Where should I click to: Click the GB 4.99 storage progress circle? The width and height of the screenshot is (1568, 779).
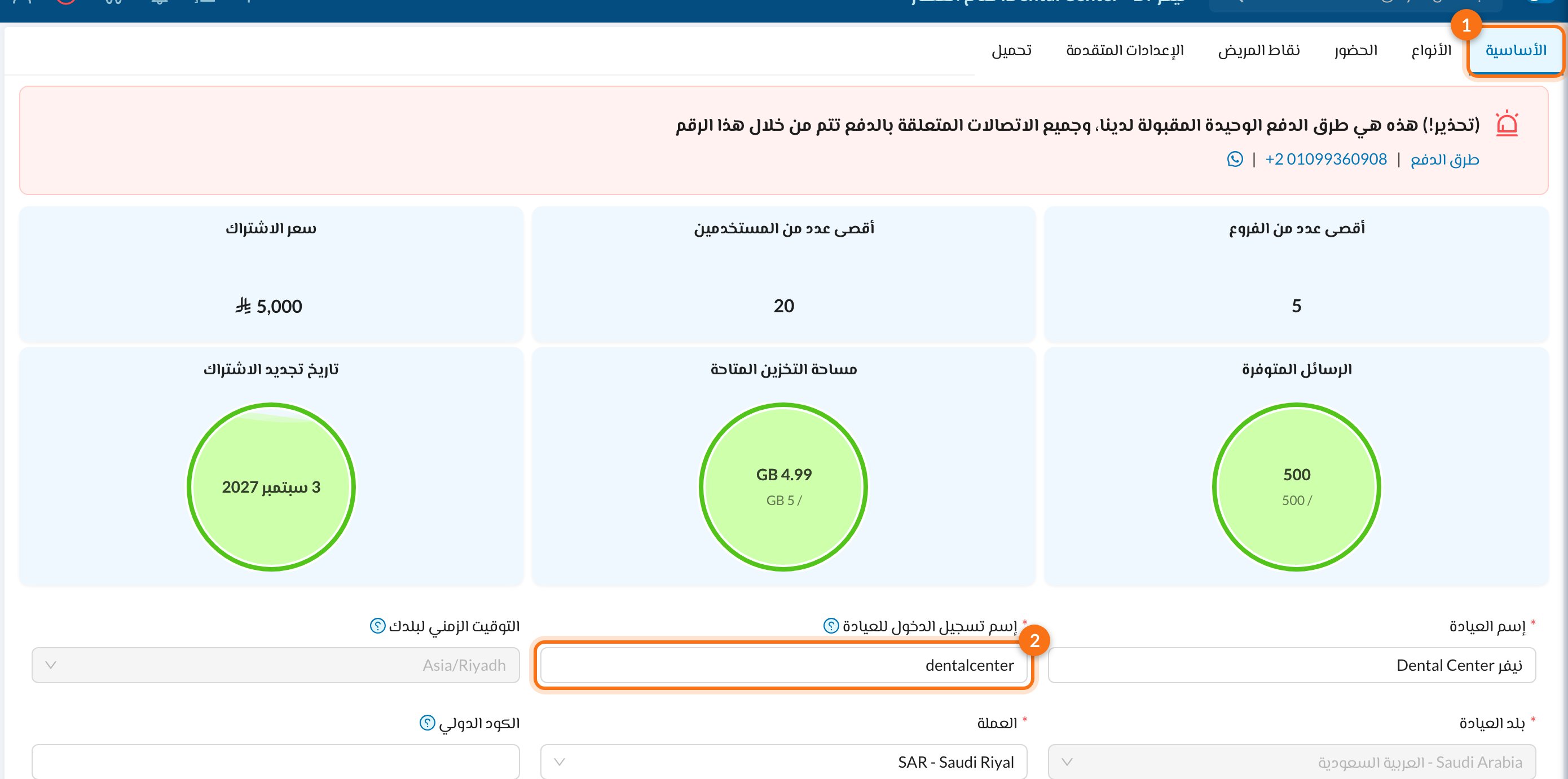click(x=783, y=486)
